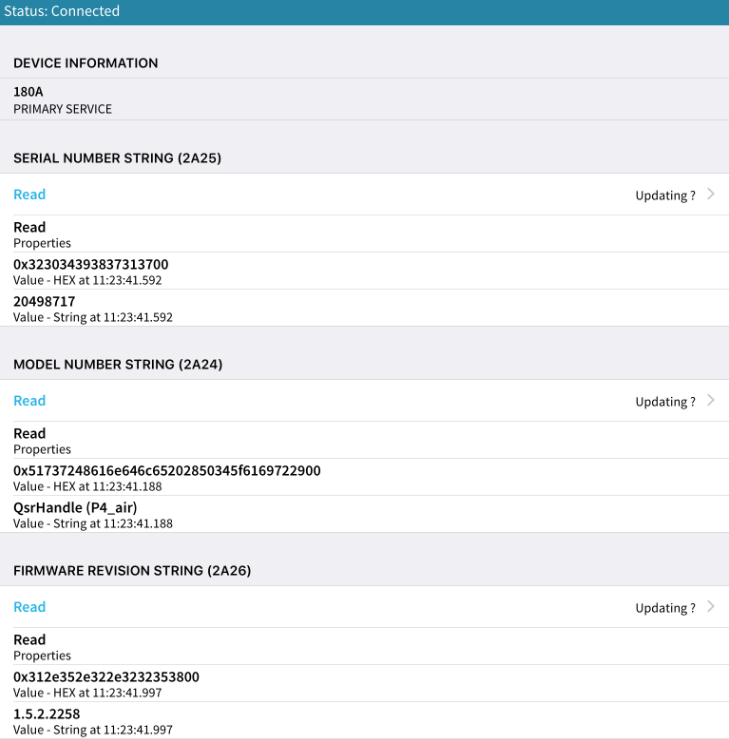Click the Device Information section heading
Screen dimensions: 729x739
click(86, 63)
